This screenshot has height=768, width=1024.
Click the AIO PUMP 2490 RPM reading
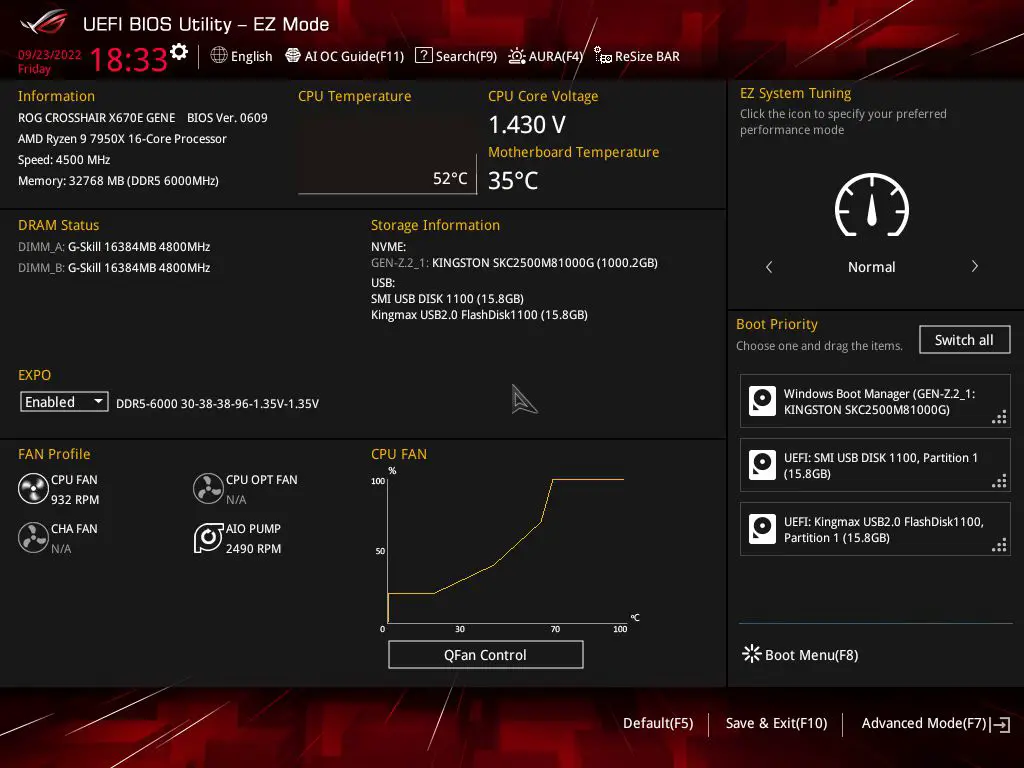pyautogui.click(x=253, y=549)
